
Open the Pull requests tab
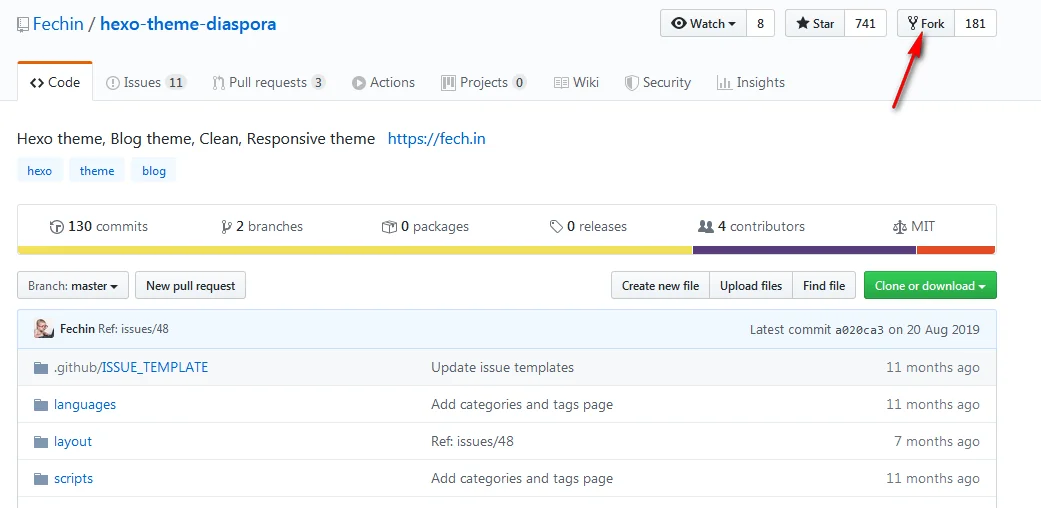[268, 82]
